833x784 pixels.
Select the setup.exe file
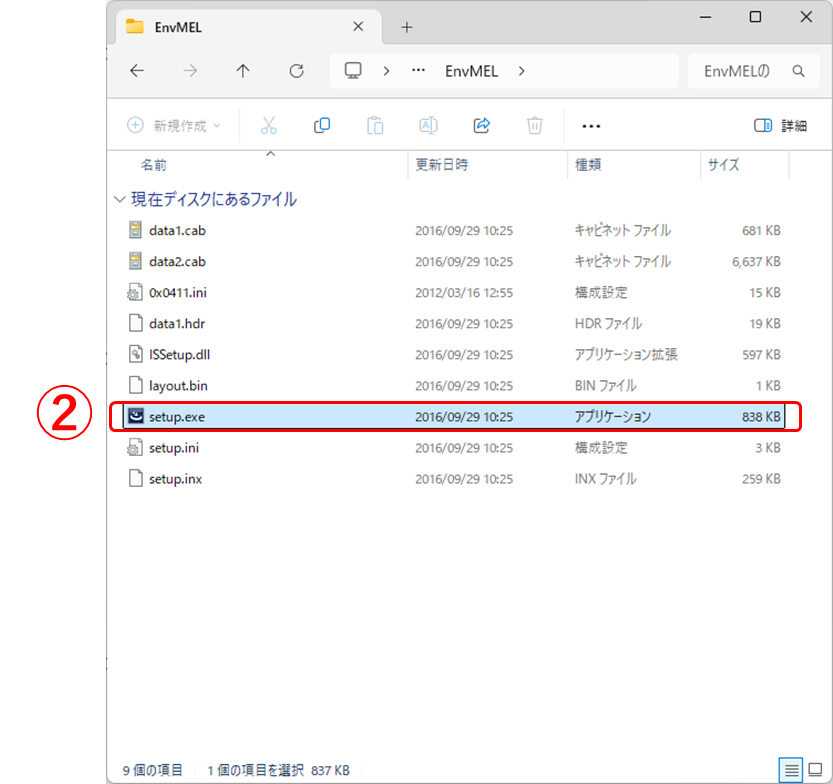pos(178,416)
